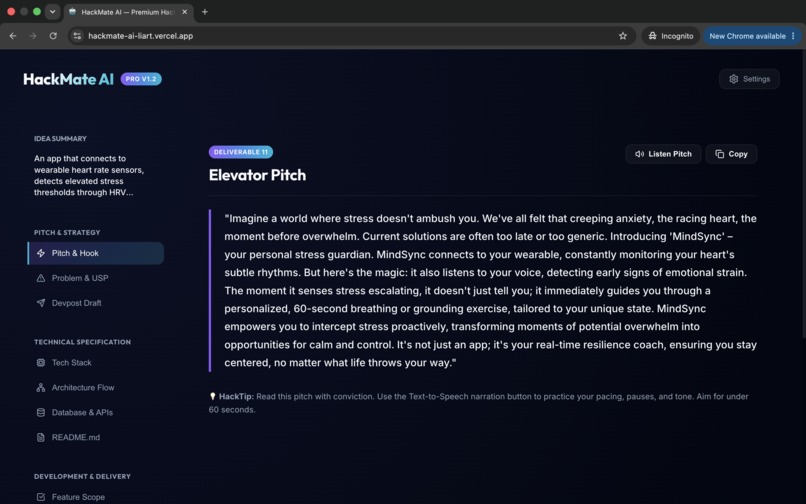
Task: Close the HackMate AI tab
Action: [x=185, y=12]
